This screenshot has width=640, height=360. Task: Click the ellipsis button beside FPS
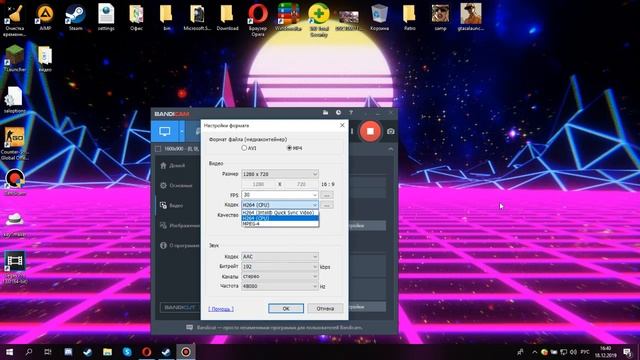327,195
